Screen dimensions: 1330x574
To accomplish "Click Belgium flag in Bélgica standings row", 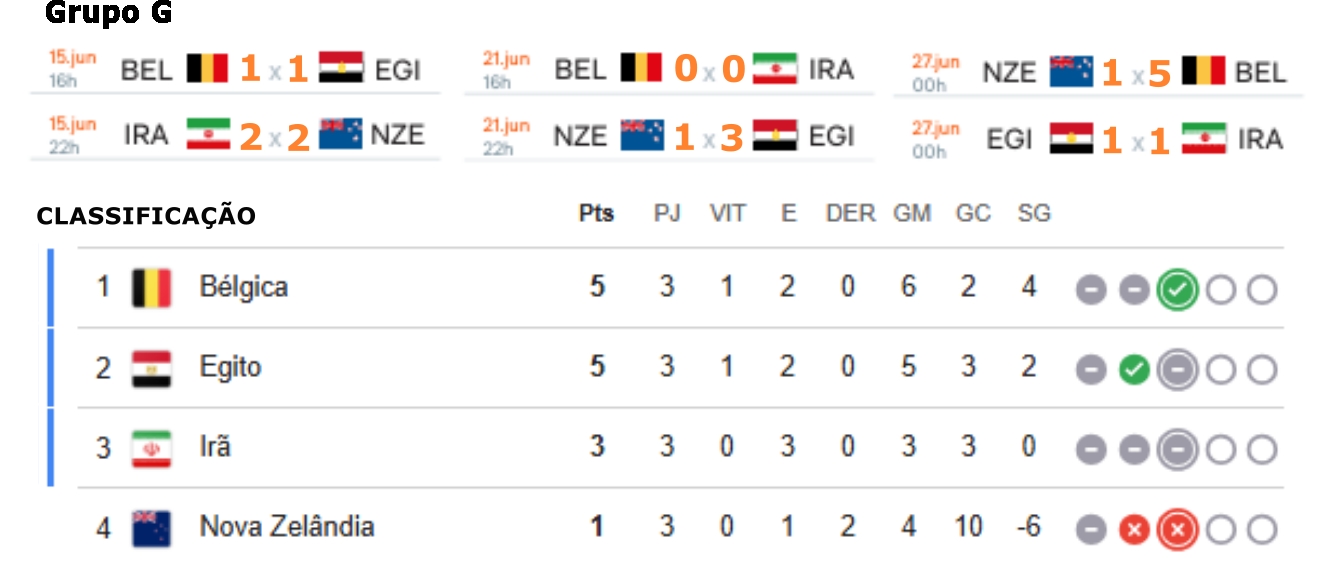I will (x=152, y=288).
